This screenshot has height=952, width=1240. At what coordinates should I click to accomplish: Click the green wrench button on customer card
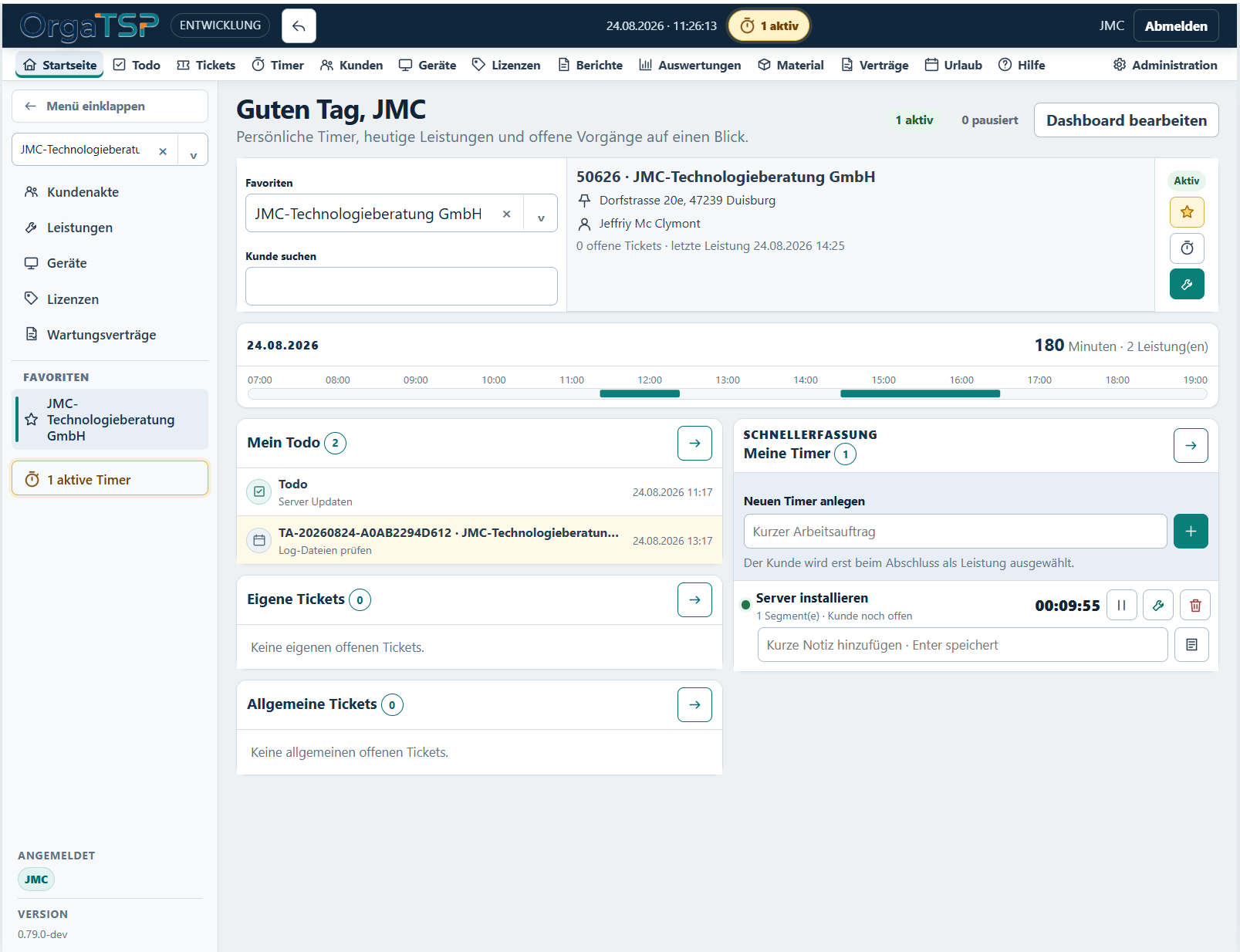(1187, 284)
